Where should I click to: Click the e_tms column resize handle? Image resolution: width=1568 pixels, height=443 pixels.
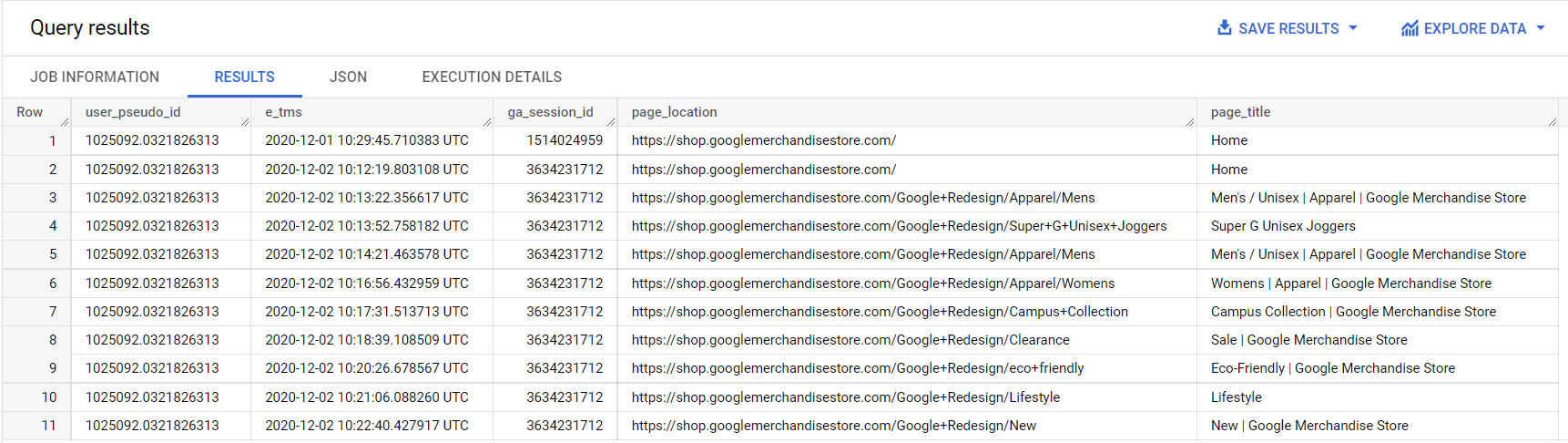tap(487, 121)
